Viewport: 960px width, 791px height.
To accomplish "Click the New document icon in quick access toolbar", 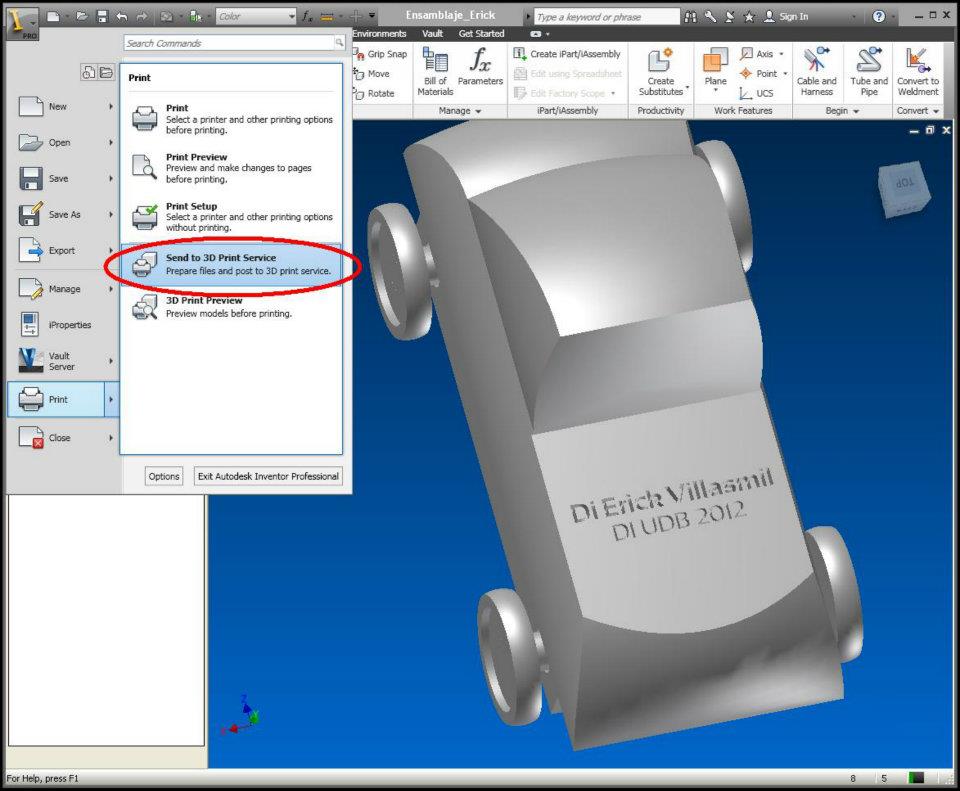I will pos(54,17).
